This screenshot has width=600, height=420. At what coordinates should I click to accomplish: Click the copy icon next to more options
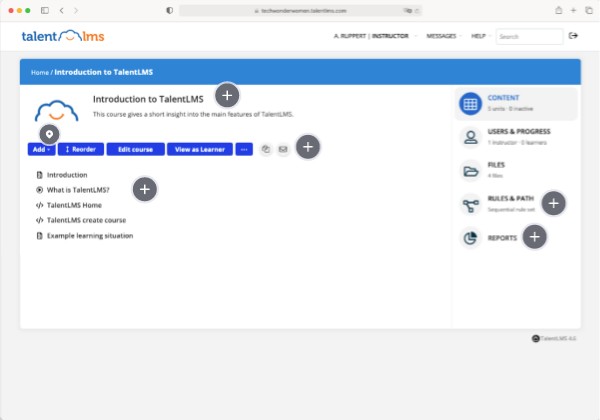coord(266,149)
